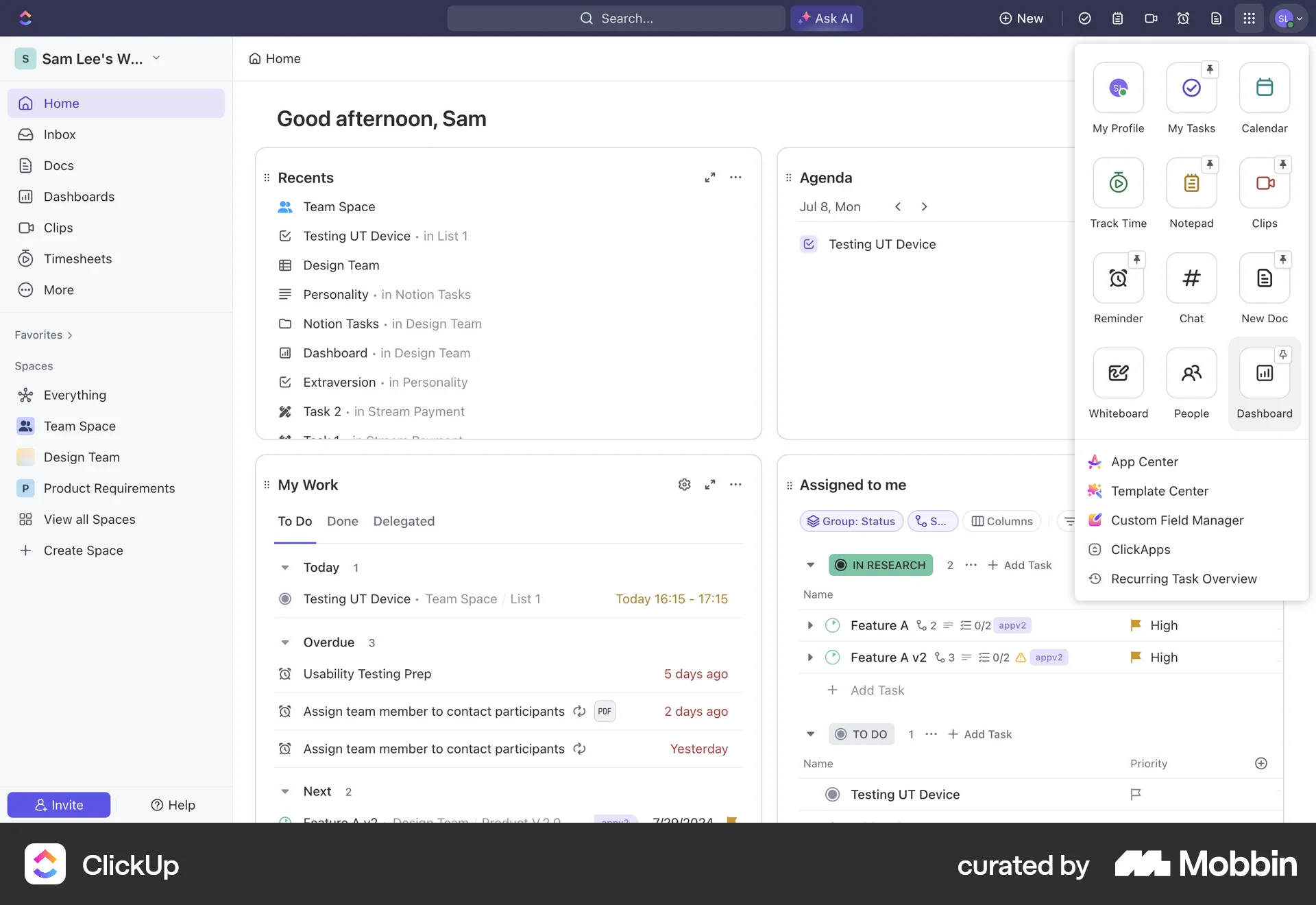Image resolution: width=1316 pixels, height=905 pixels.
Task: Click the Ask AI button
Action: pos(826,19)
